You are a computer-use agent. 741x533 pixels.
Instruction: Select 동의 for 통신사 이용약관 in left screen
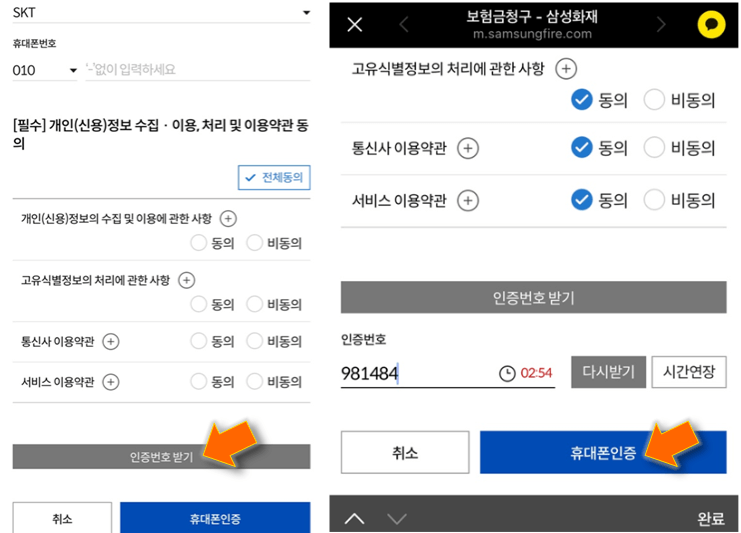click(198, 341)
